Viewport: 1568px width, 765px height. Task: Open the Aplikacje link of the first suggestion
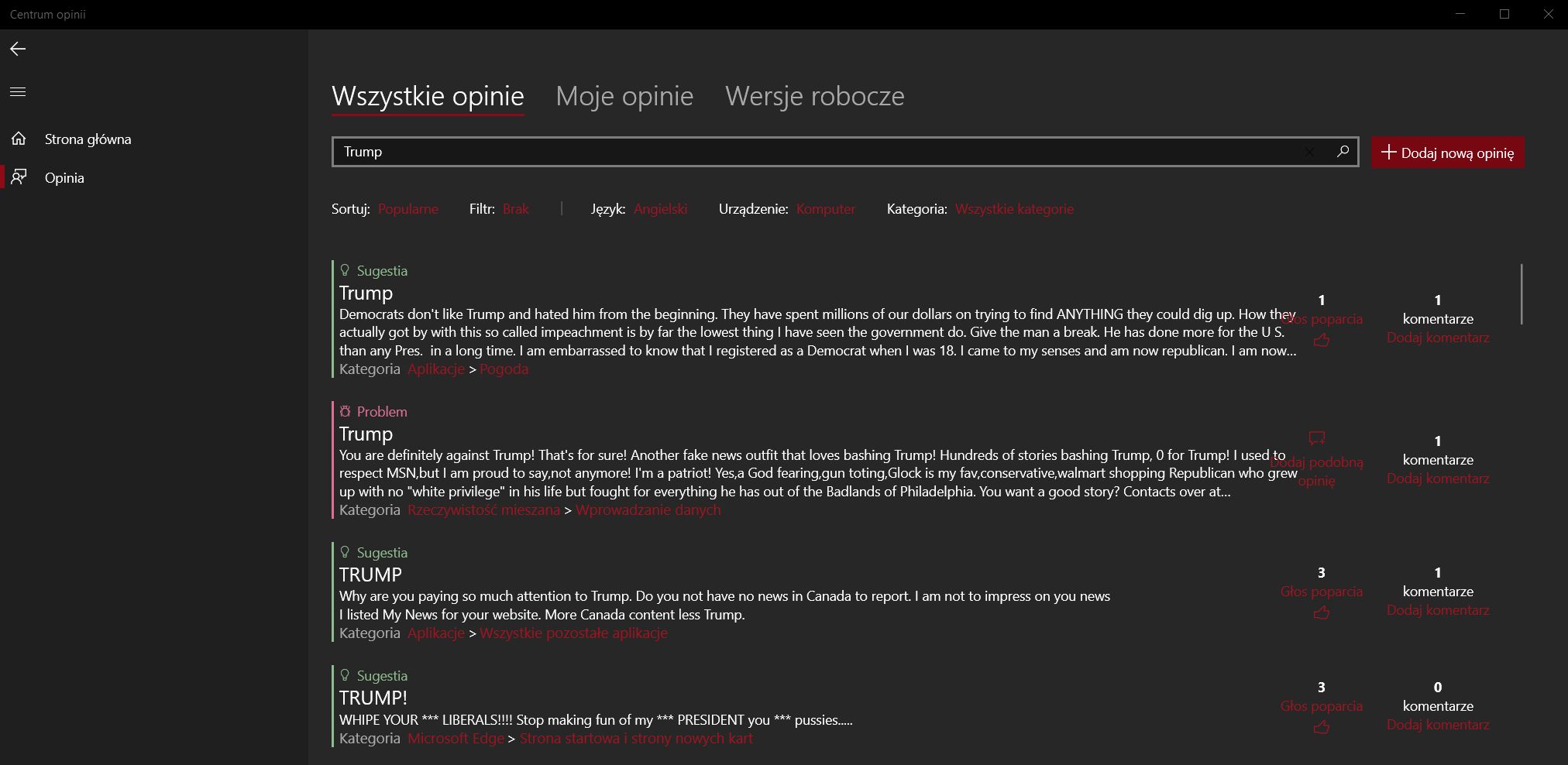coord(436,369)
